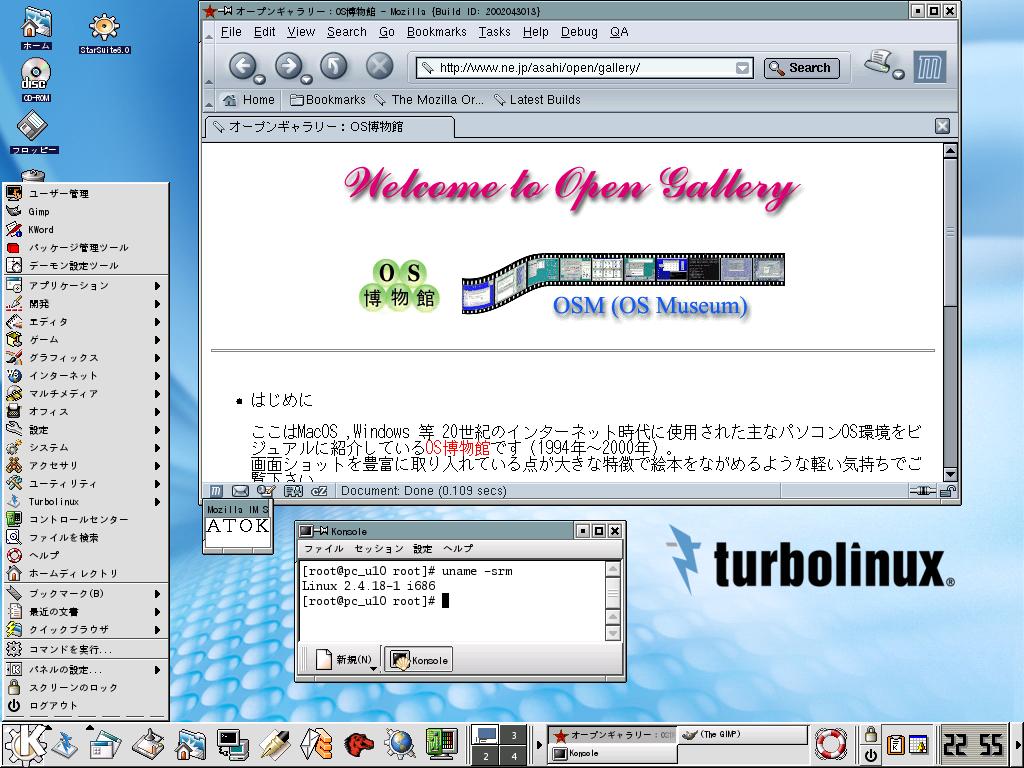Launch the pen-nib panel icon
Image resolution: width=1024 pixels, height=768 pixels.
274,745
